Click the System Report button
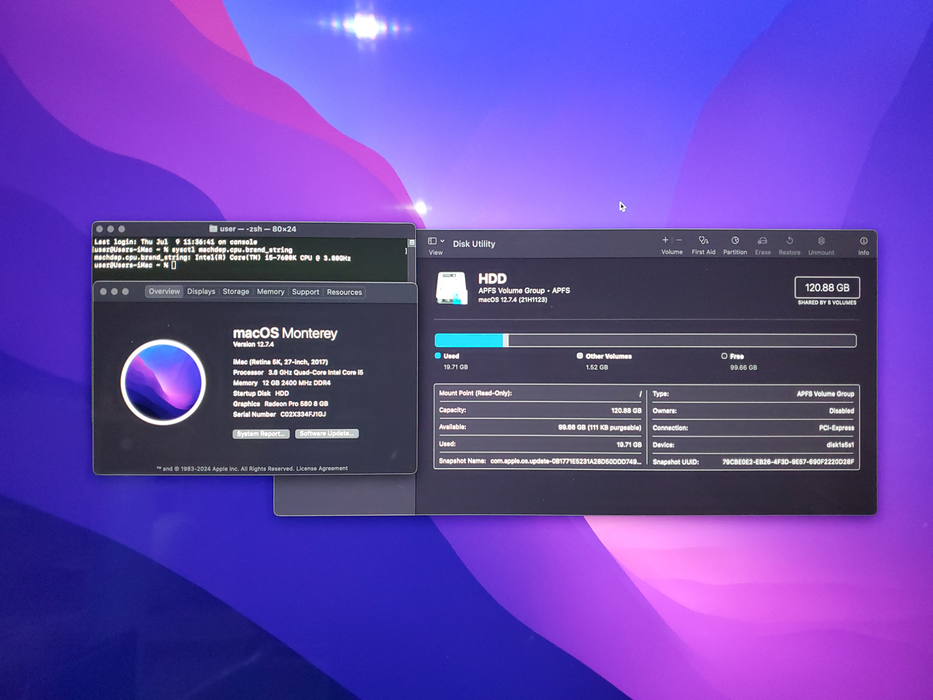This screenshot has width=933, height=700. (x=261, y=433)
